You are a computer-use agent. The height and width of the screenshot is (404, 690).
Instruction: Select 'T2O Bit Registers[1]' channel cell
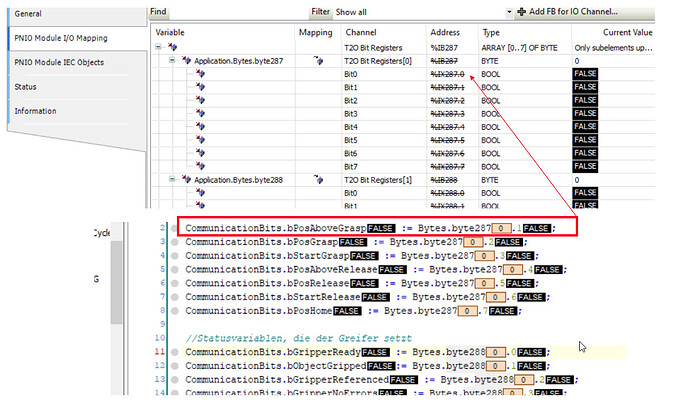(378, 180)
